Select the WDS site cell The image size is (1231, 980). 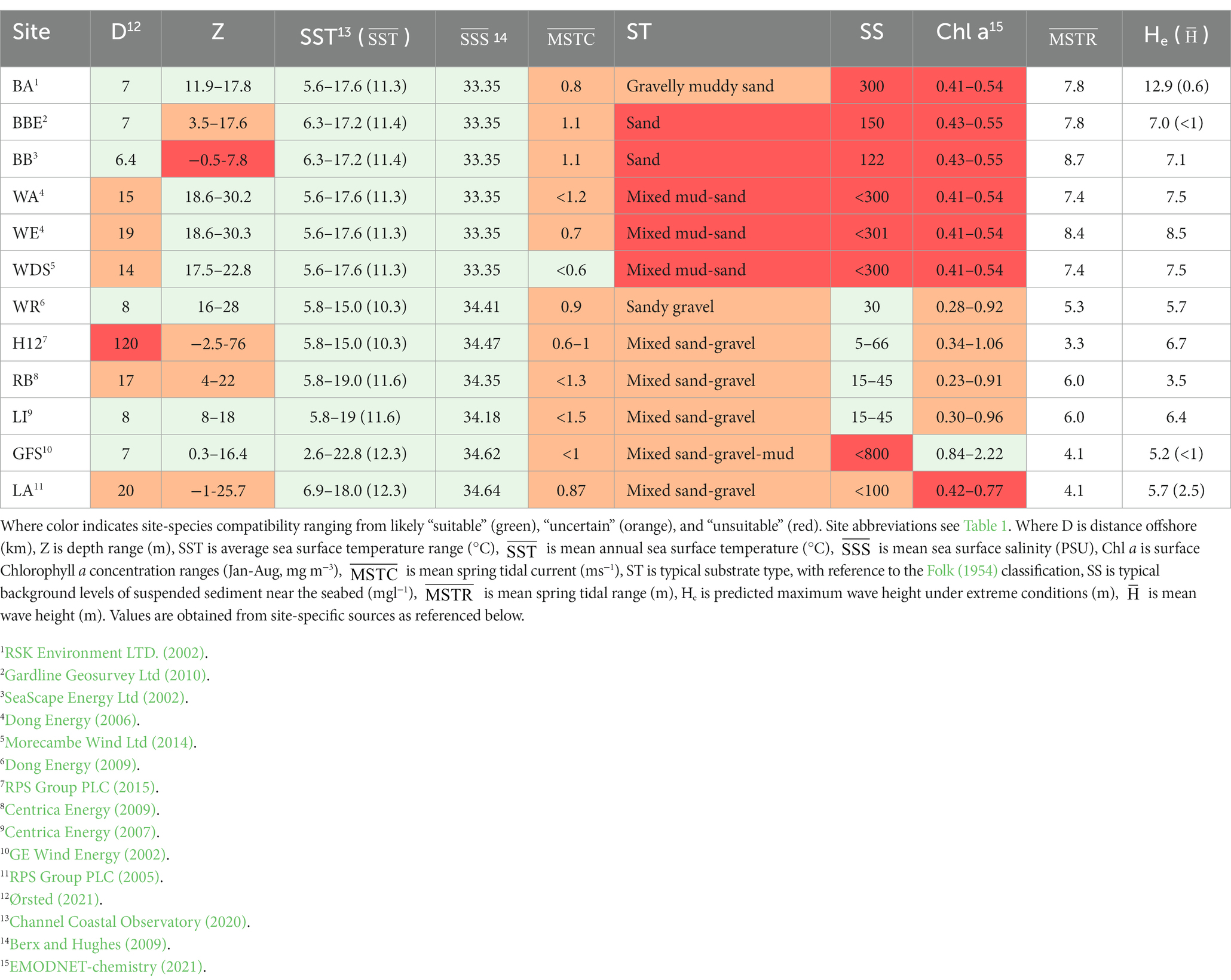point(45,269)
